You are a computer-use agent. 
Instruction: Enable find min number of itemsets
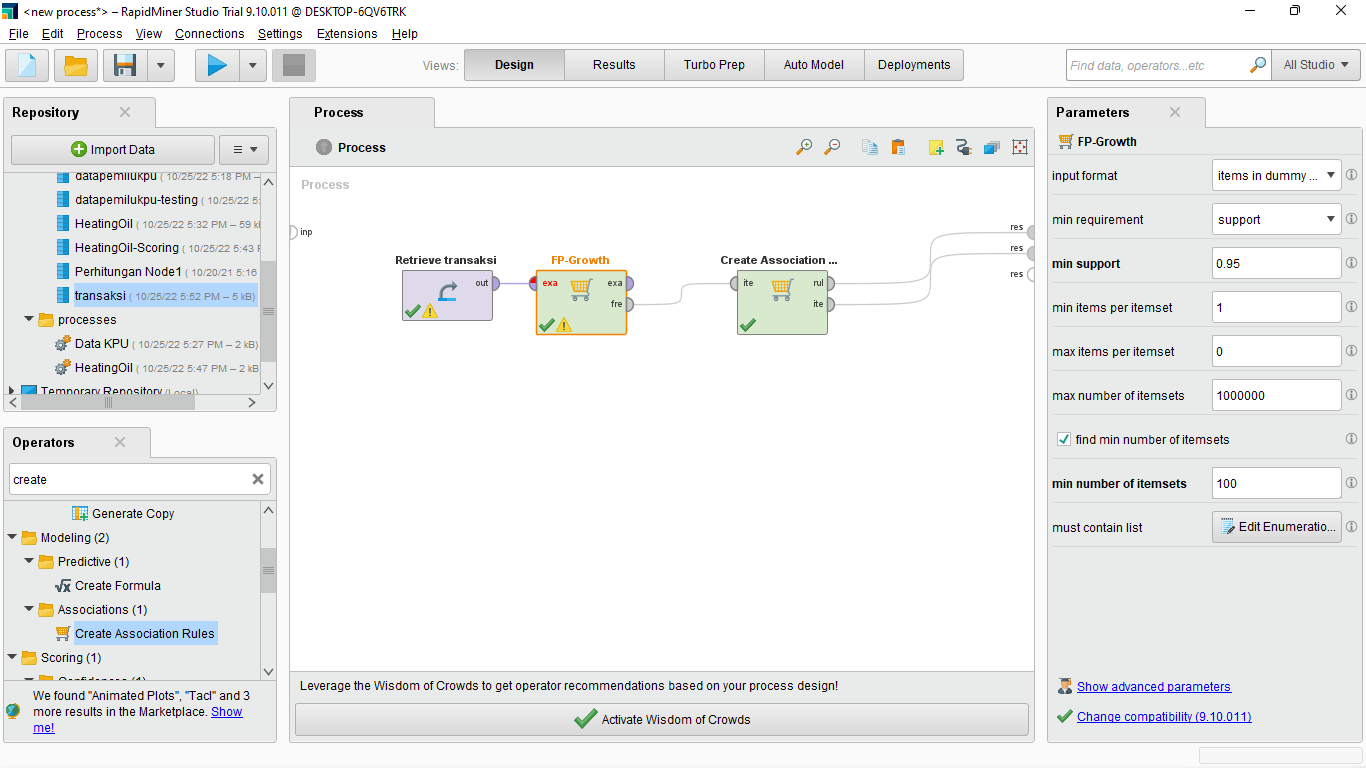pyautogui.click(x=1063, y=438)
